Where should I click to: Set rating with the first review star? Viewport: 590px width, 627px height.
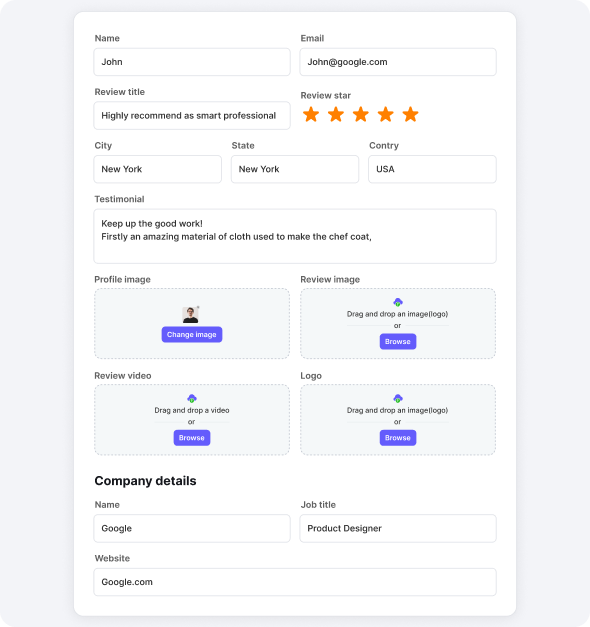click(x=311, y=114)
